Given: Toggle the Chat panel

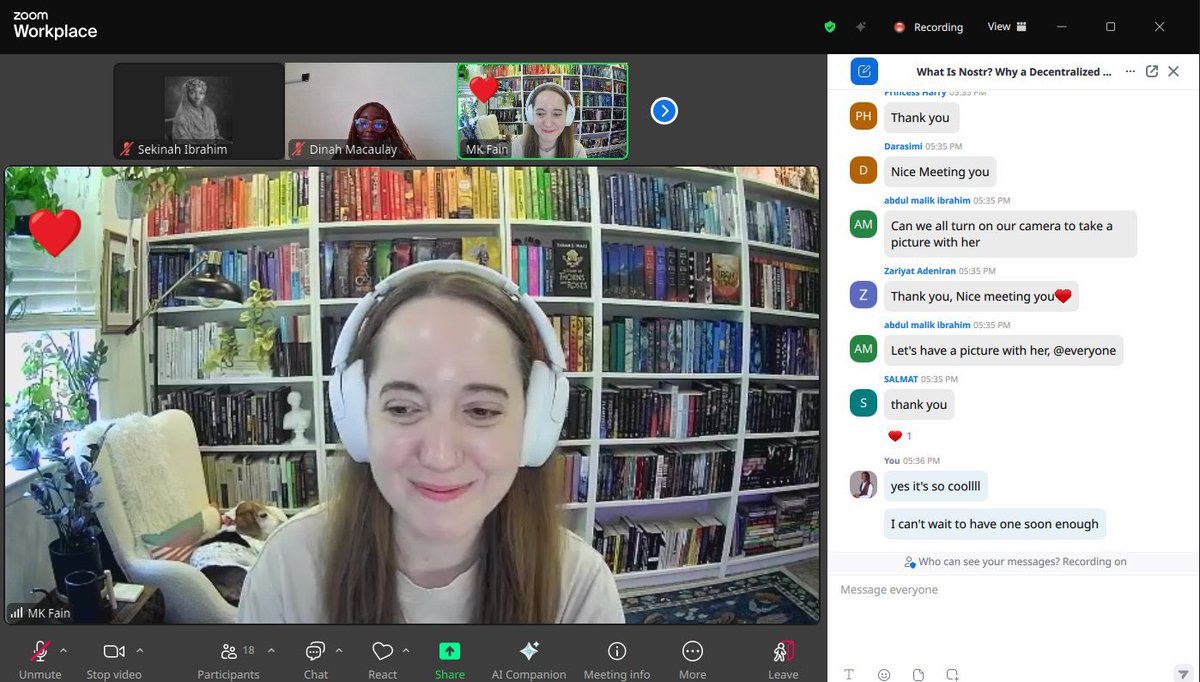Looking at the screenshot, I should click(316, 659).
